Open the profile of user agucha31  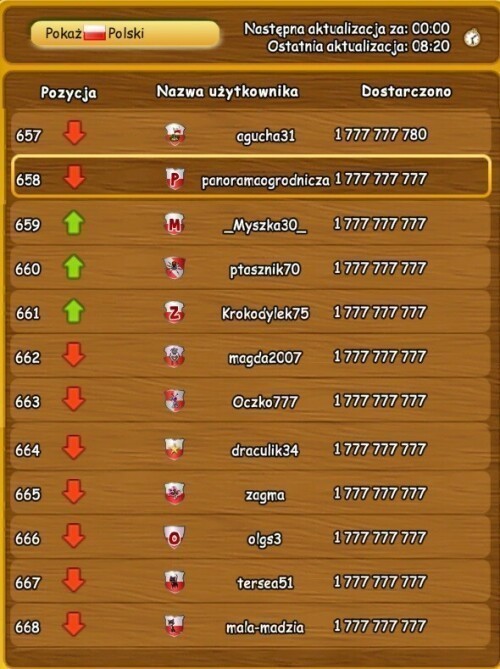coord(265,136)
